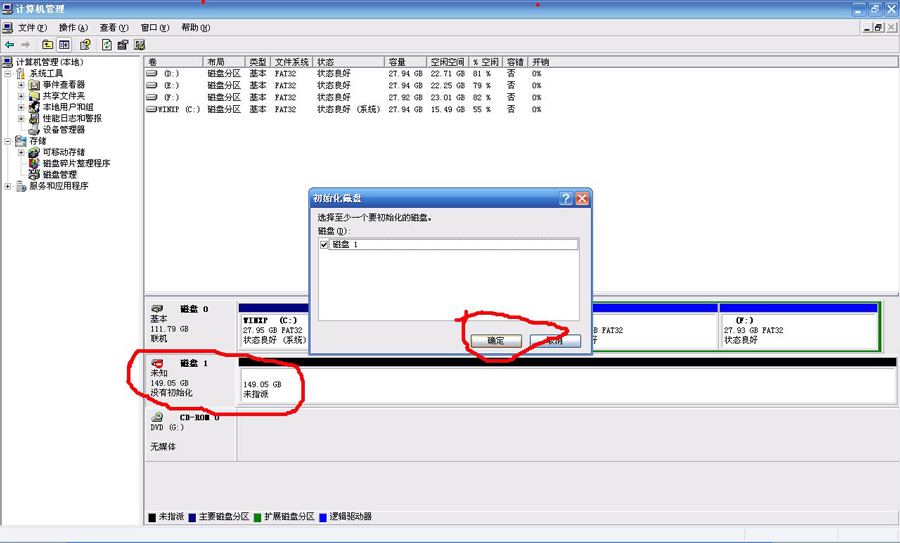This screenshot has width=900, height=543.
Task: Click the dialog's question mark help button
Action: click(x=565, y=198)
